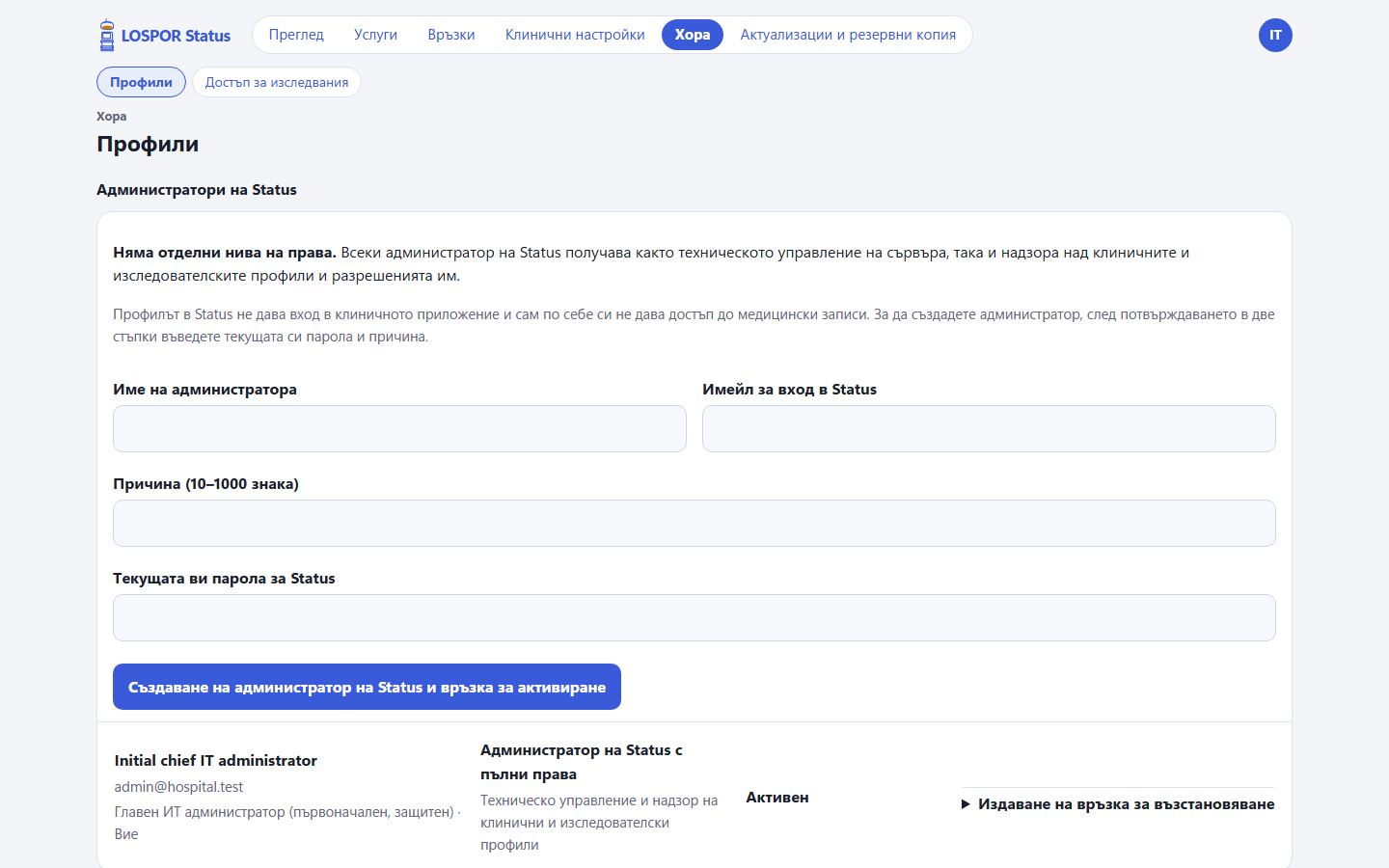This screenshot has height=868, width=1389.
Task: Click the Initial chief IT administrator name
Action: click(x=215, y=760)
